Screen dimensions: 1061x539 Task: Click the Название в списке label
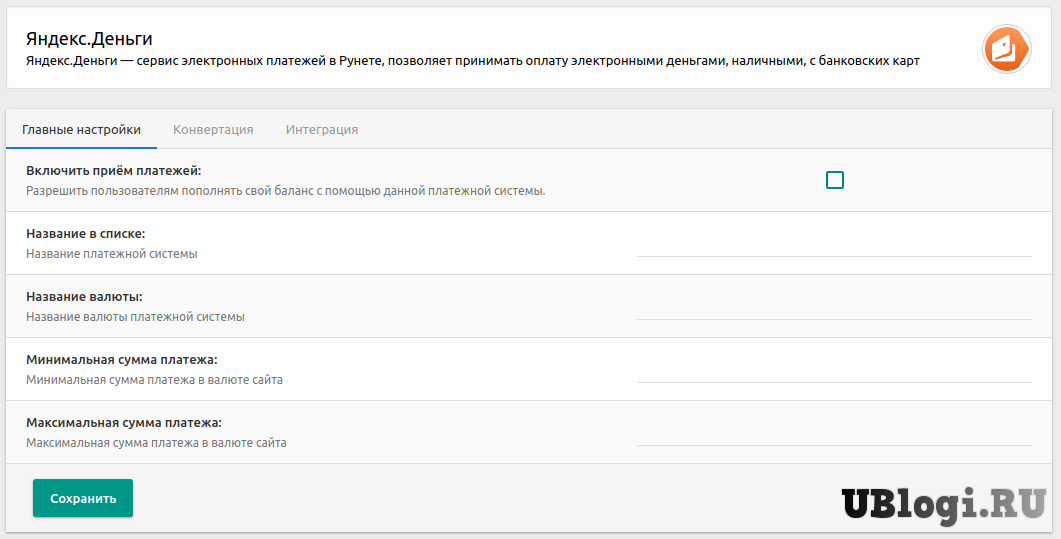tap(86, 234)
